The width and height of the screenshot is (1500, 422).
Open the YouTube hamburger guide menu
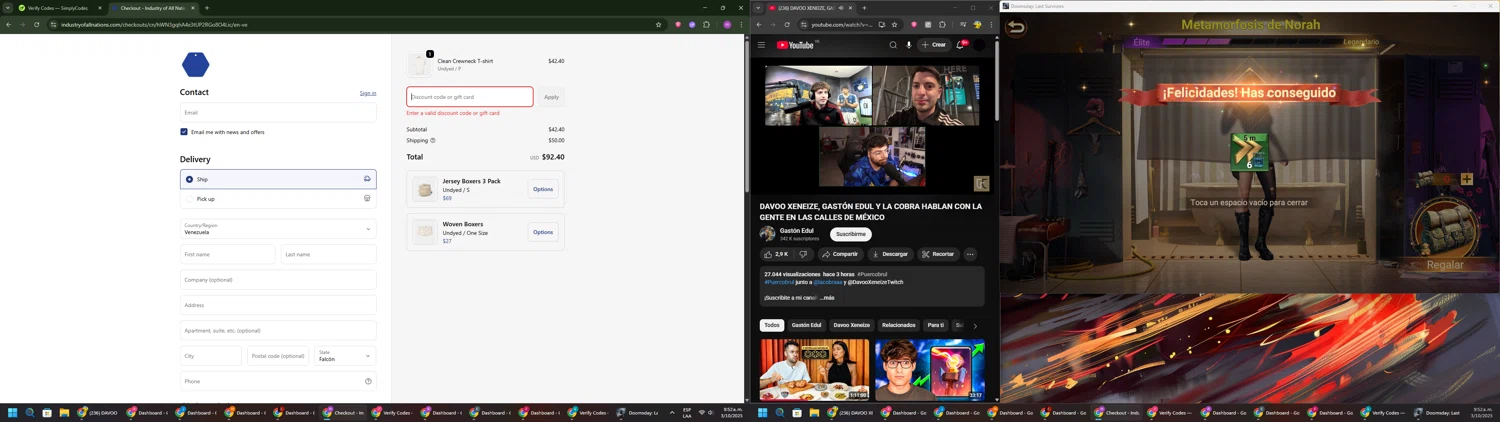(761, 45)
